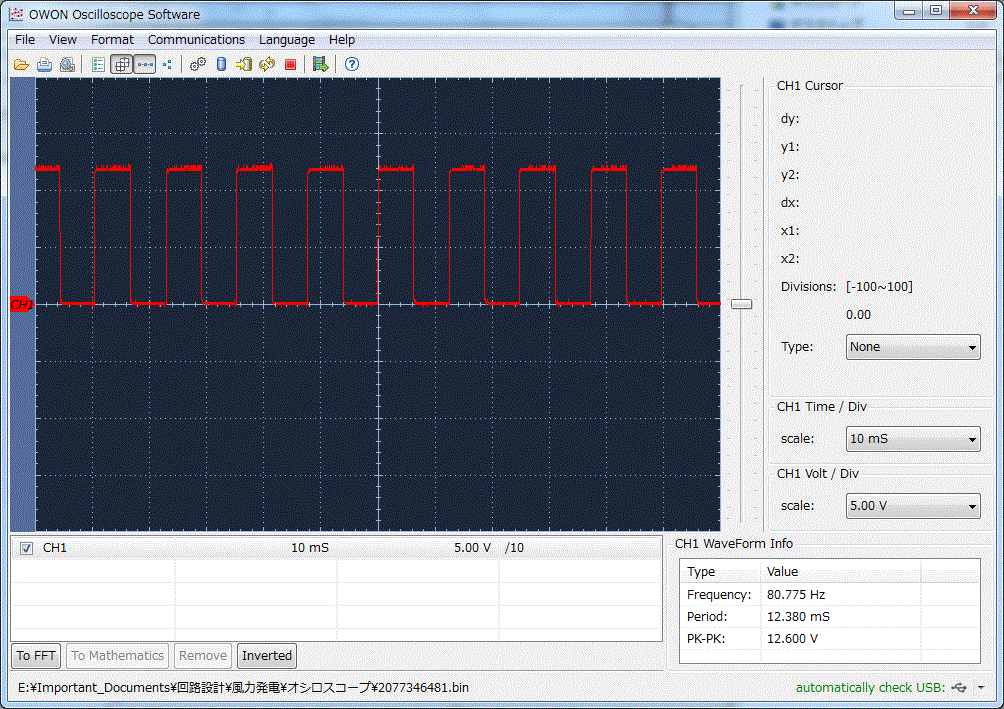Open the View menu

63,40
